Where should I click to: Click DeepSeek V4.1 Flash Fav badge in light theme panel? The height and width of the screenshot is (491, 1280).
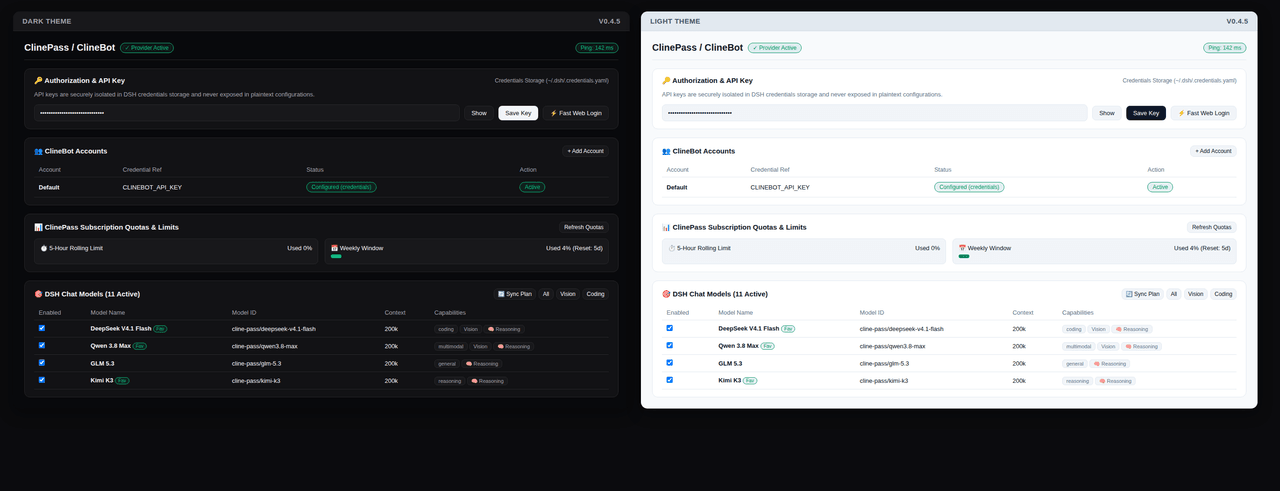[788, 329]
